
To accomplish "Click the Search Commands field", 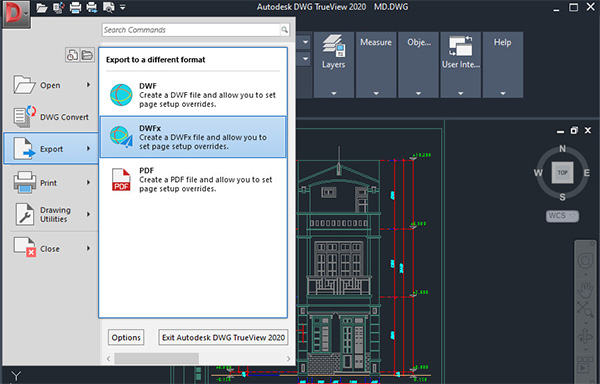I will coord(191,30).
